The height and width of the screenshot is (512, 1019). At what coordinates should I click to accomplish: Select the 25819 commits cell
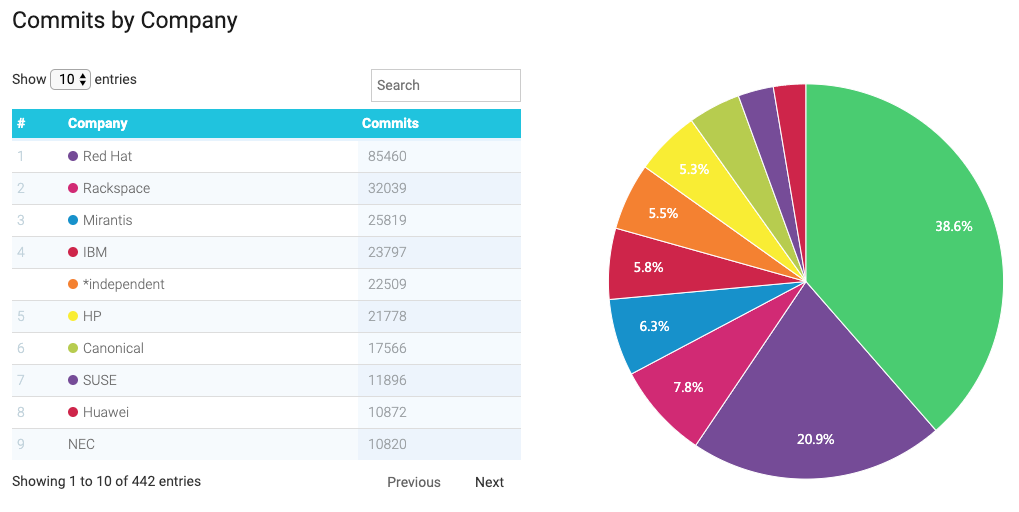pos(439,220)
